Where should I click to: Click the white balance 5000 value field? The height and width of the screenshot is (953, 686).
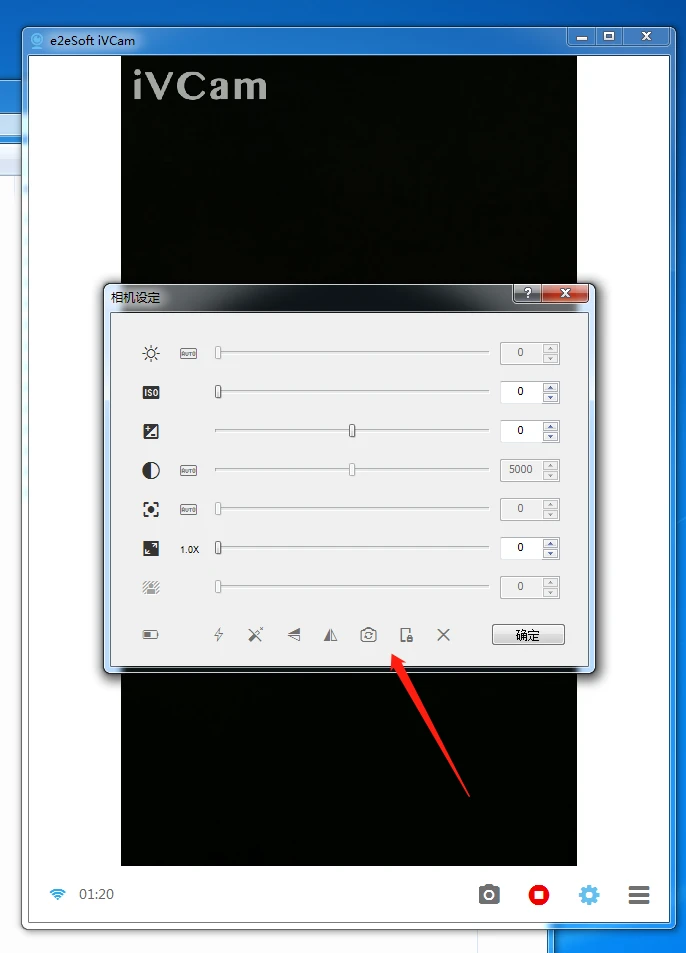(x=521, y=470)
